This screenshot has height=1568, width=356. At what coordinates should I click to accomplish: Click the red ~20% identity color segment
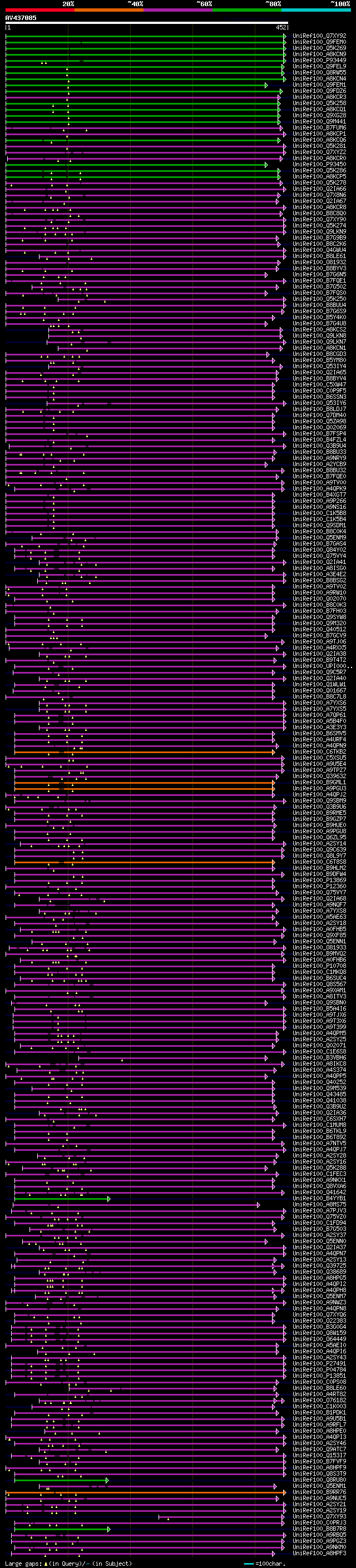39,10
